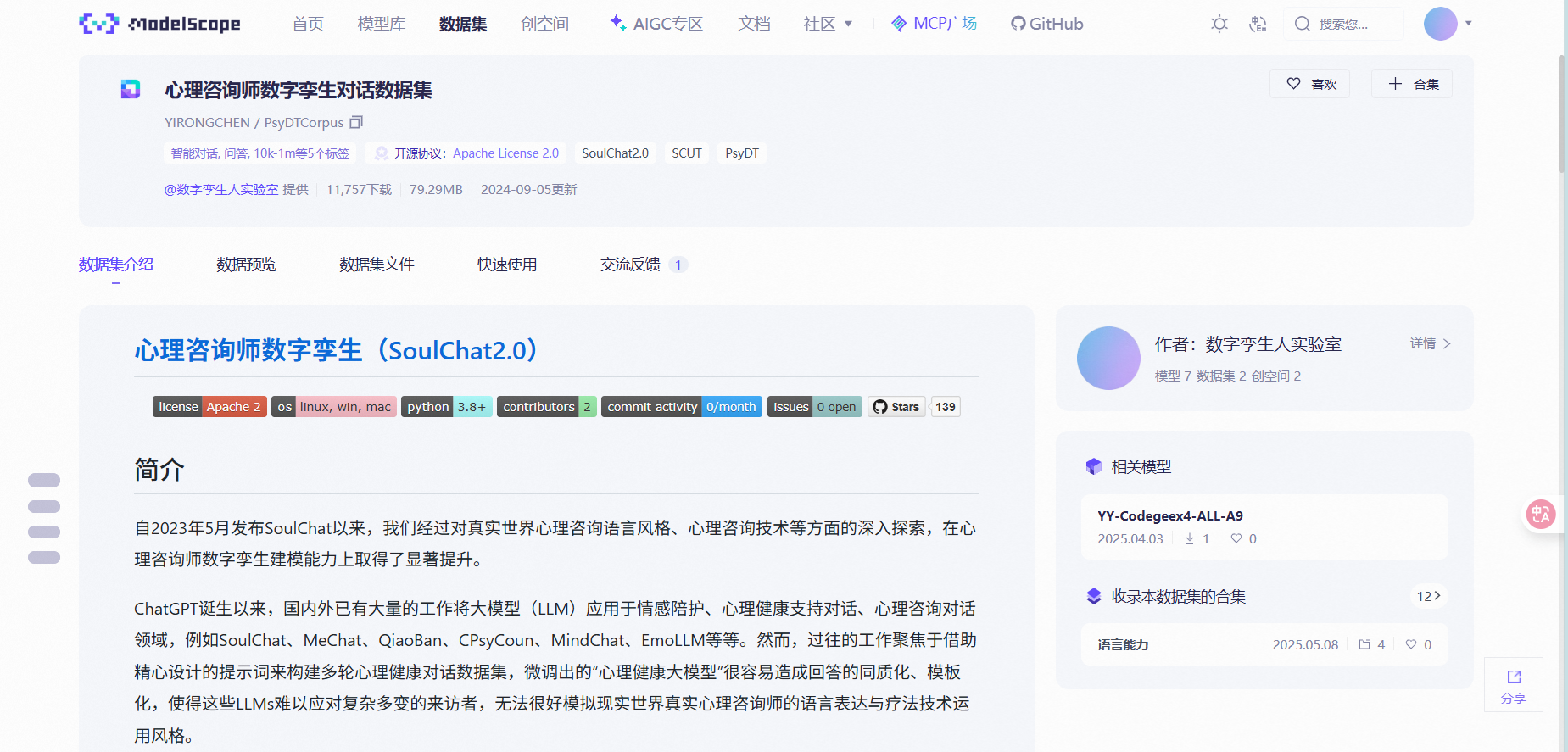Click the python 3.8+ badge
The width and height of the screenshot is (1568, 752).
tap(447, 407)
